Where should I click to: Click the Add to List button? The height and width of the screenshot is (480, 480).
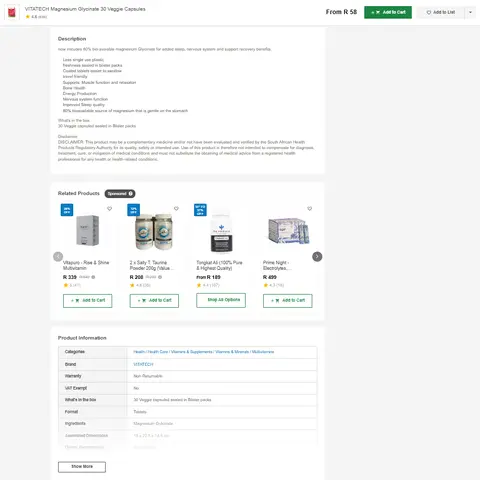(440, 12)
